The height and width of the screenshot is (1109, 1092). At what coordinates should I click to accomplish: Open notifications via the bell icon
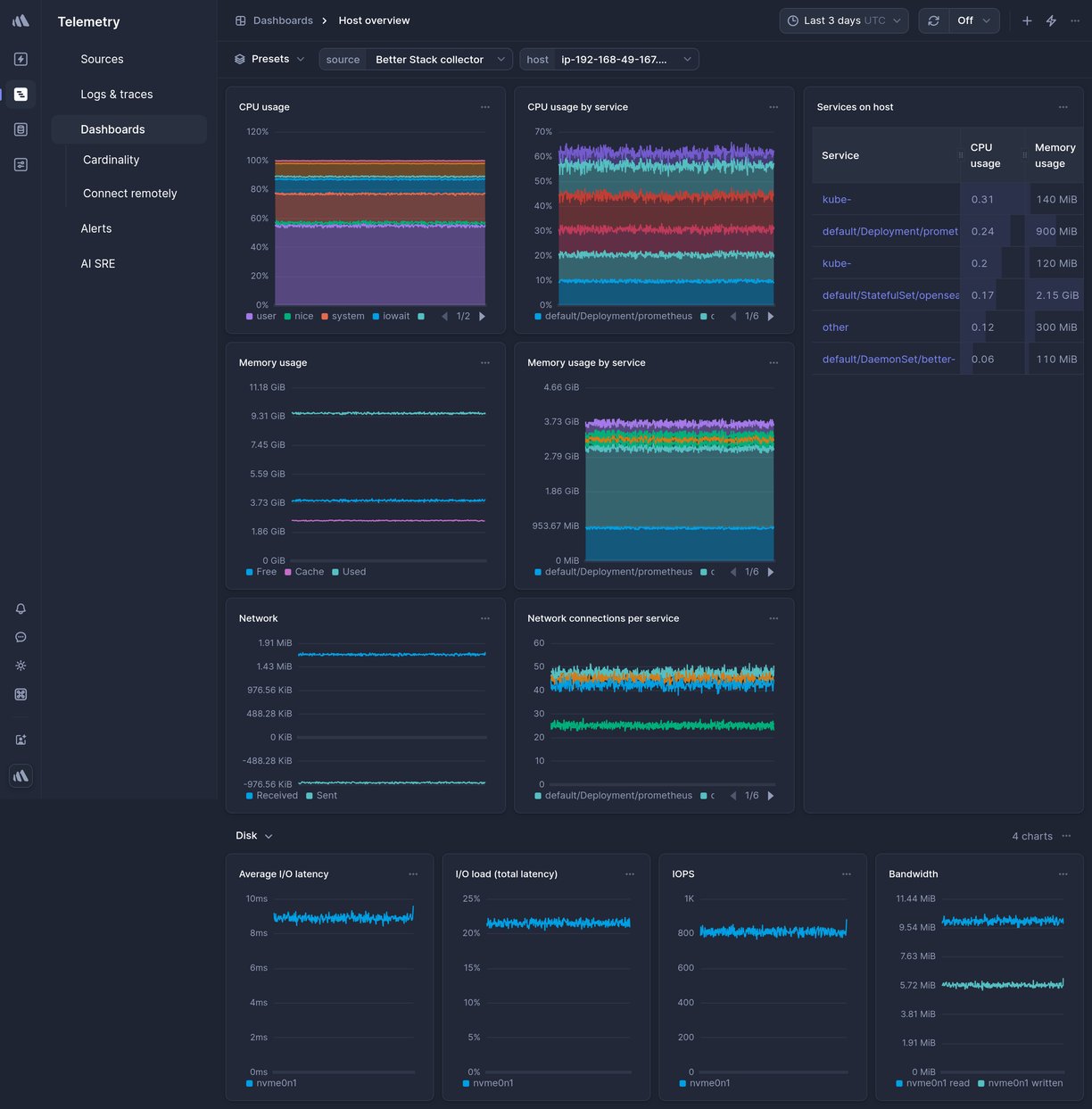(x=21, y=608)
